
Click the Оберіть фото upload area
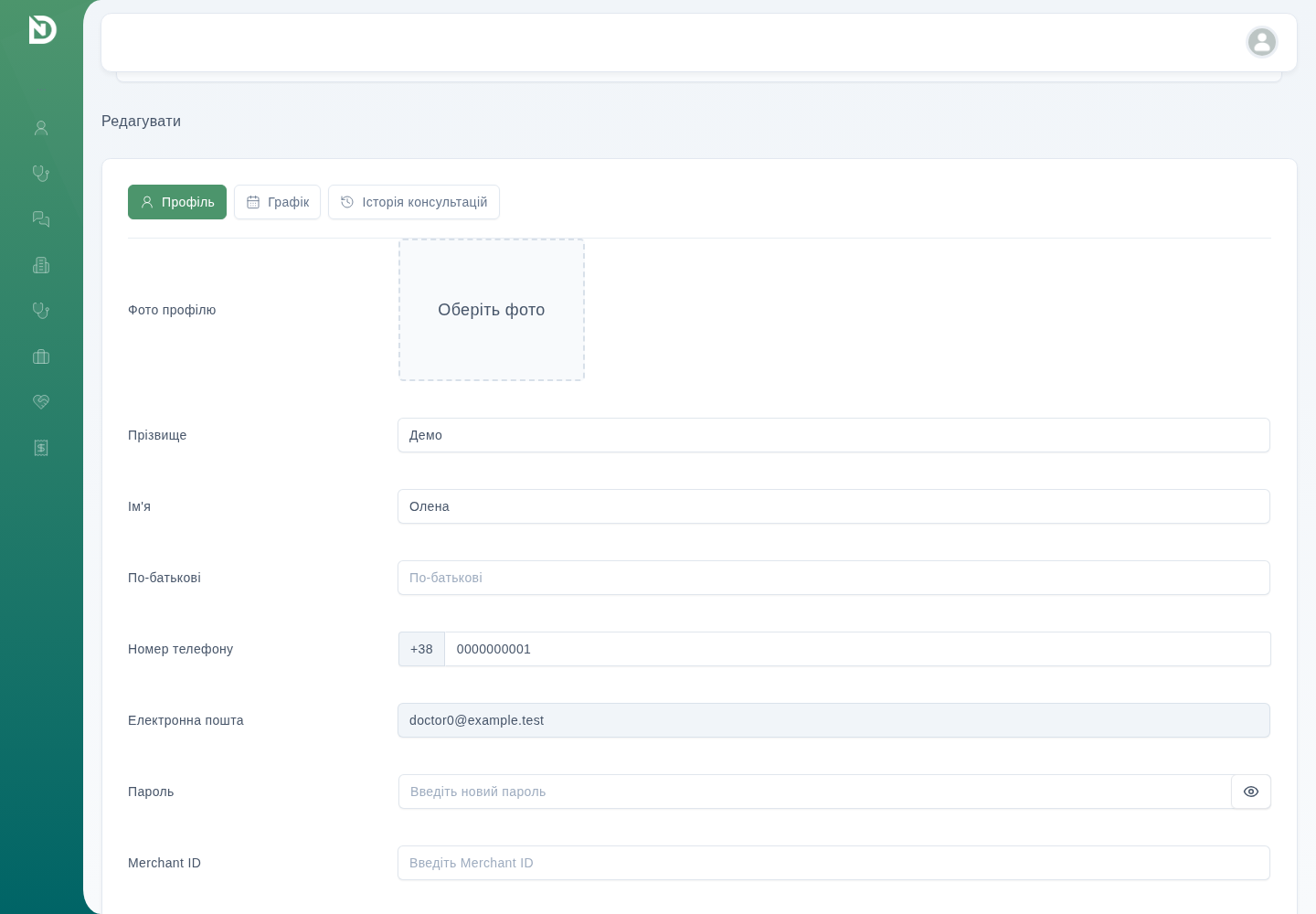[492, 310]
